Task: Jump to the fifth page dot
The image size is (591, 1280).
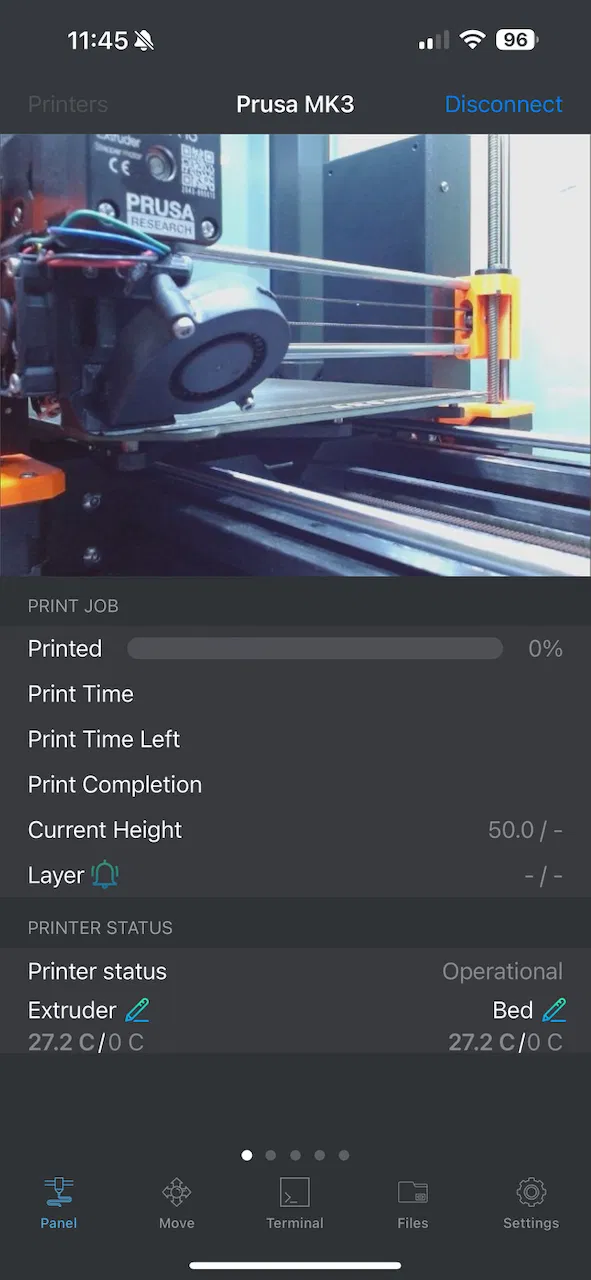Action: click(344, 1155)
